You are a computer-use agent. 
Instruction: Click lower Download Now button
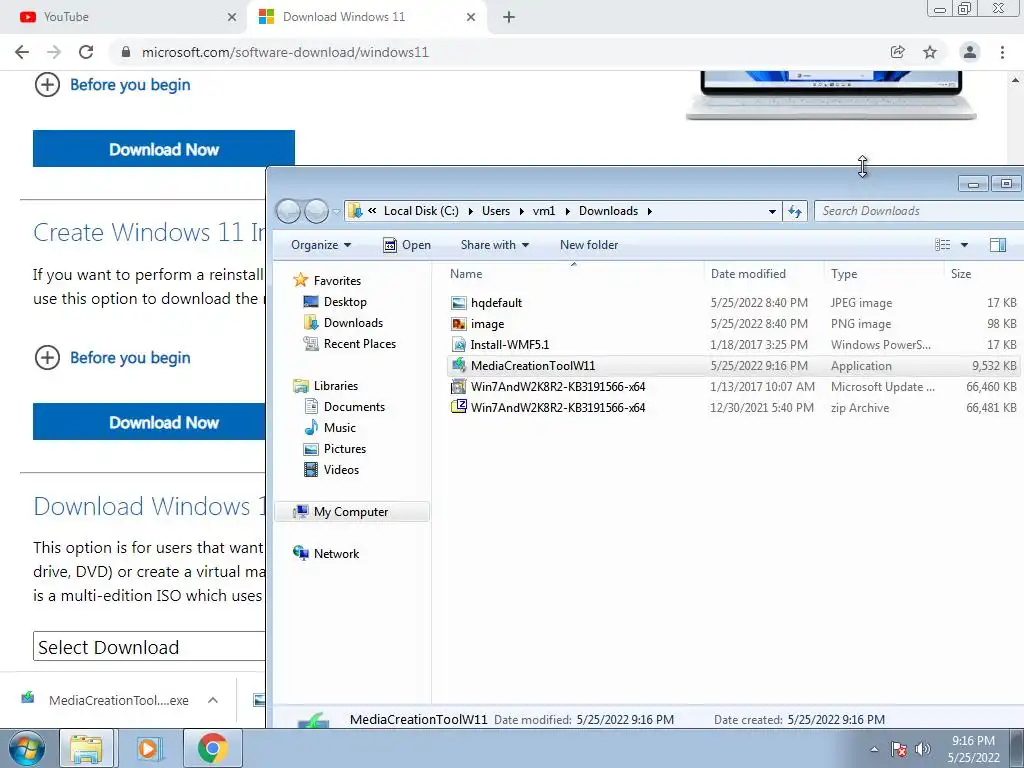click(150, 422)
